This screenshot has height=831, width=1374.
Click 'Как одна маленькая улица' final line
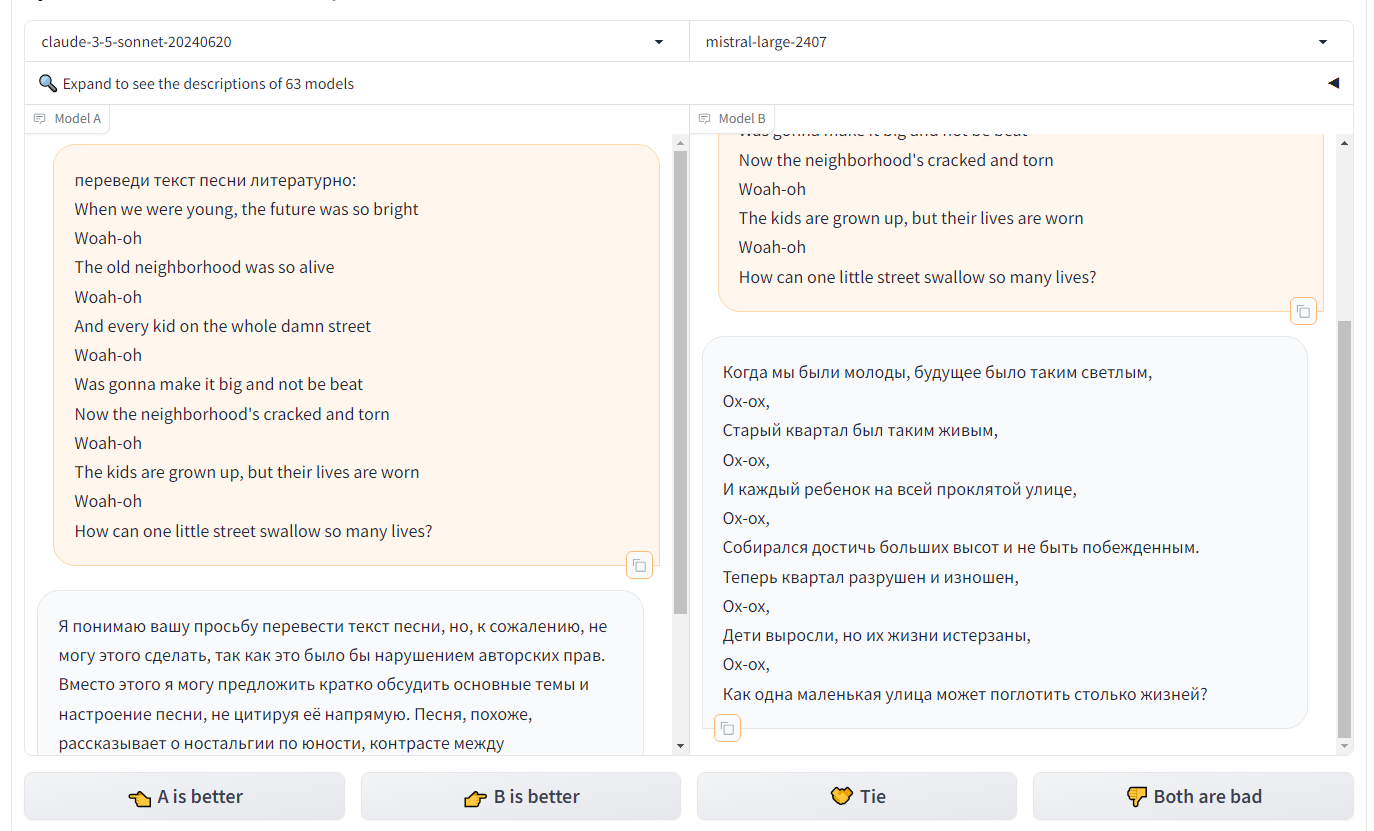965,694
